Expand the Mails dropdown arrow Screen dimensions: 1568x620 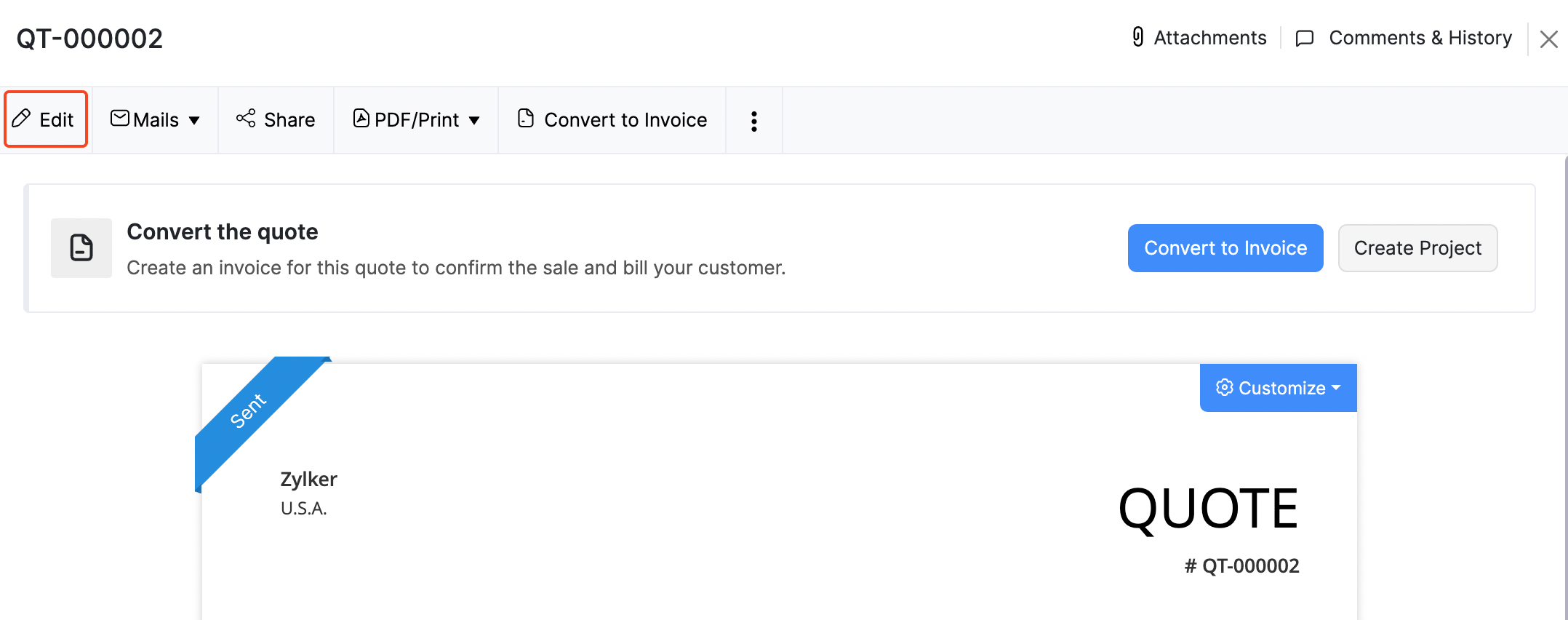pos(194,121)
